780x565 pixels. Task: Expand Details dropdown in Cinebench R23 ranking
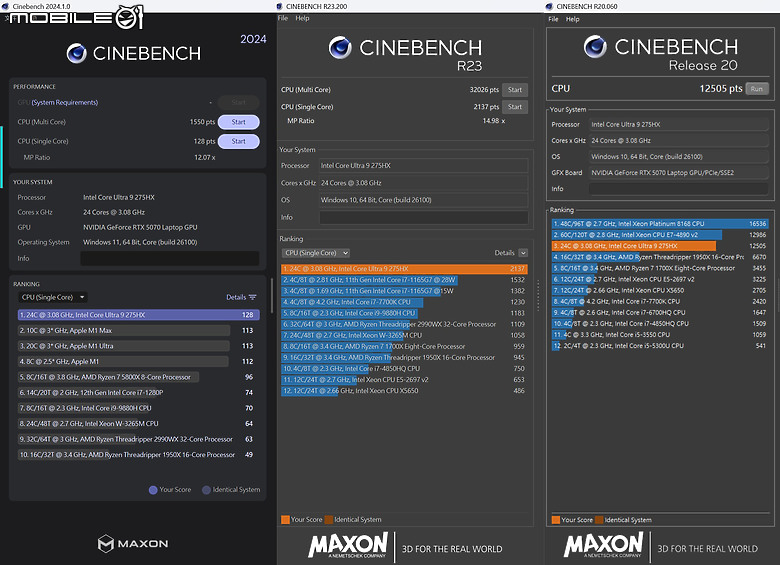click(x=523, y=253)
